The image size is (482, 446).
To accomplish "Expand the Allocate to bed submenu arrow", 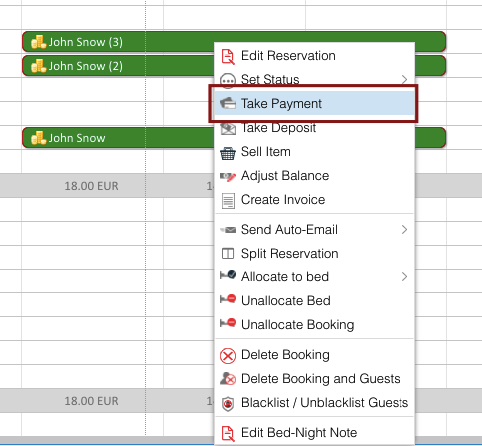I will coord(404,277).
